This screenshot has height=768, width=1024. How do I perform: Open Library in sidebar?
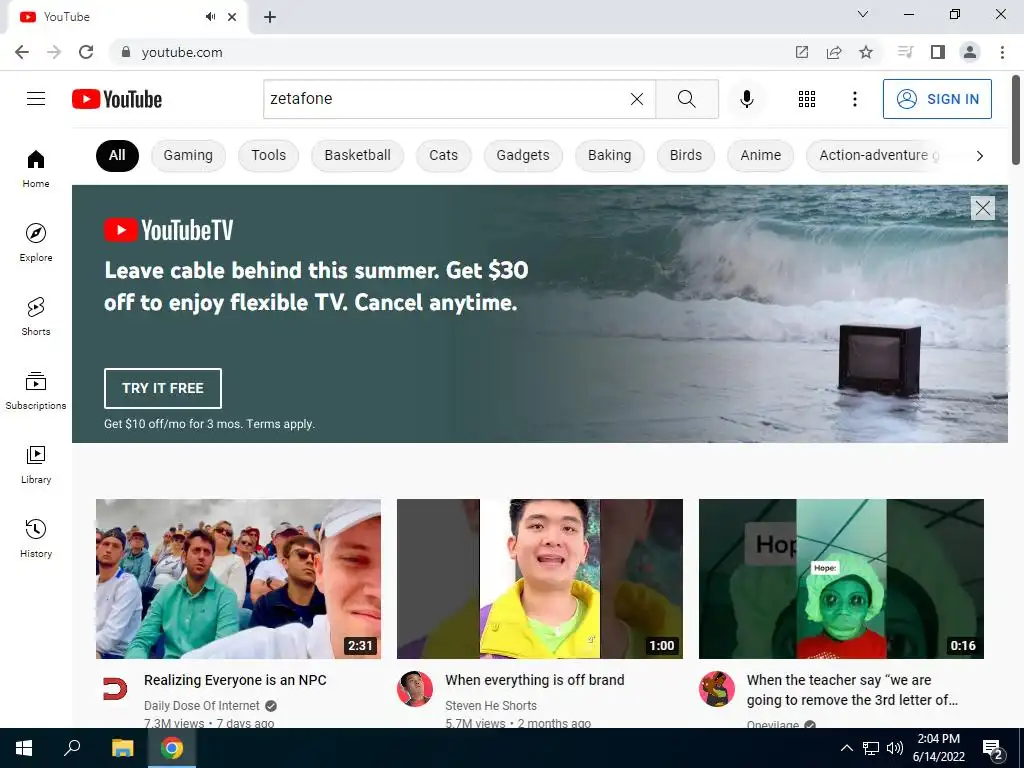tap(36, 464)
